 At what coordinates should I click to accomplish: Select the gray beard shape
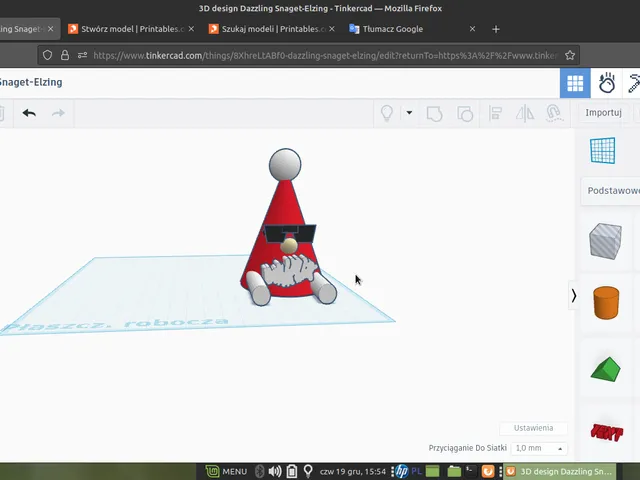(x=291, y=271)
